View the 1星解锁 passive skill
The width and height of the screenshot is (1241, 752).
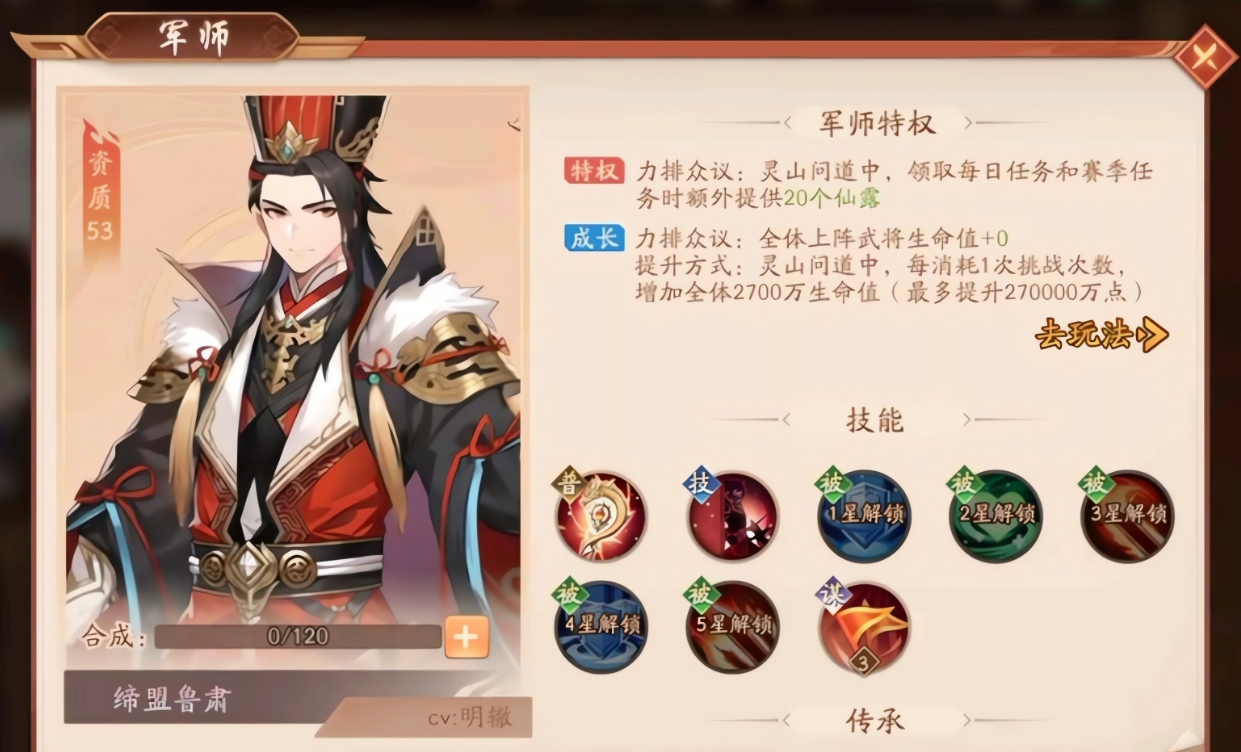tap(864, 516)
